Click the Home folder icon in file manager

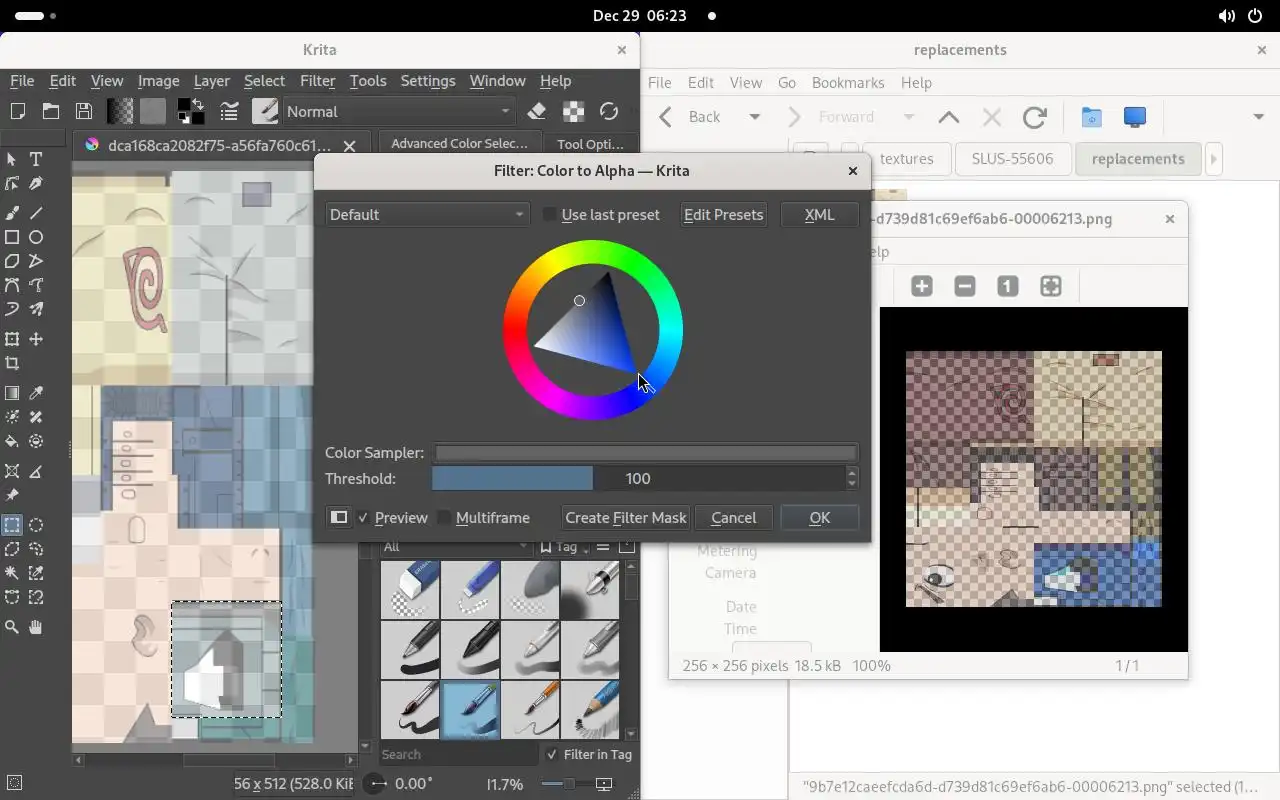pyautogui.click(x=1091, y=117)
